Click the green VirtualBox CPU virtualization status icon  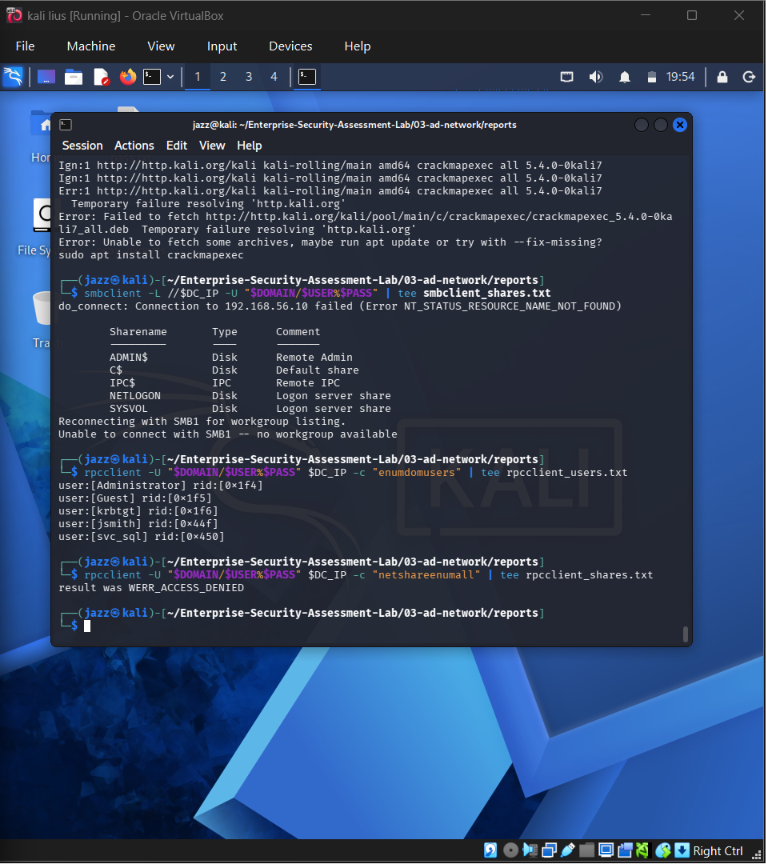click(x=643, y=851)
